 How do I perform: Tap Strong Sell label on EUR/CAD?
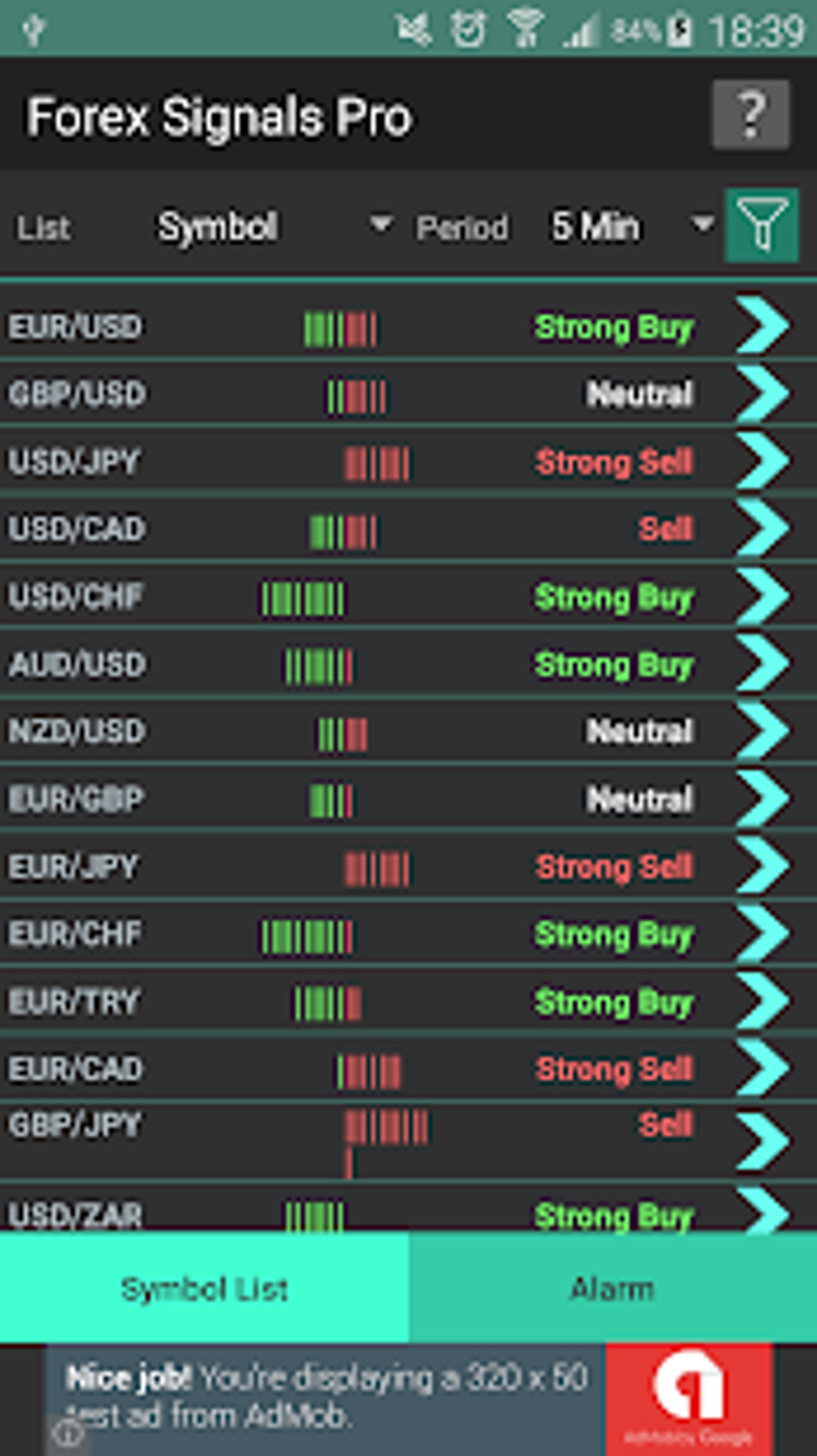tap(614, 1069)
